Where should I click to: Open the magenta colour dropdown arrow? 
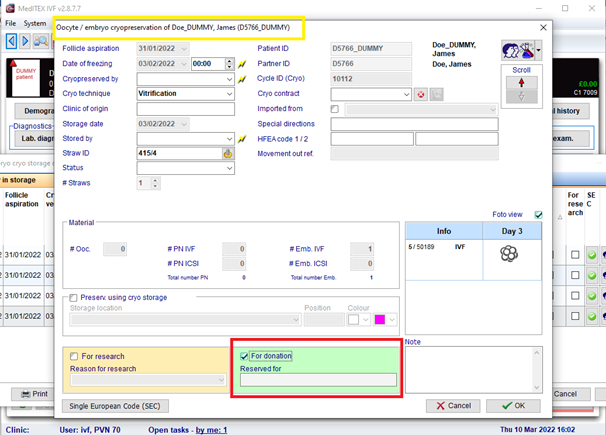[392, 319]
